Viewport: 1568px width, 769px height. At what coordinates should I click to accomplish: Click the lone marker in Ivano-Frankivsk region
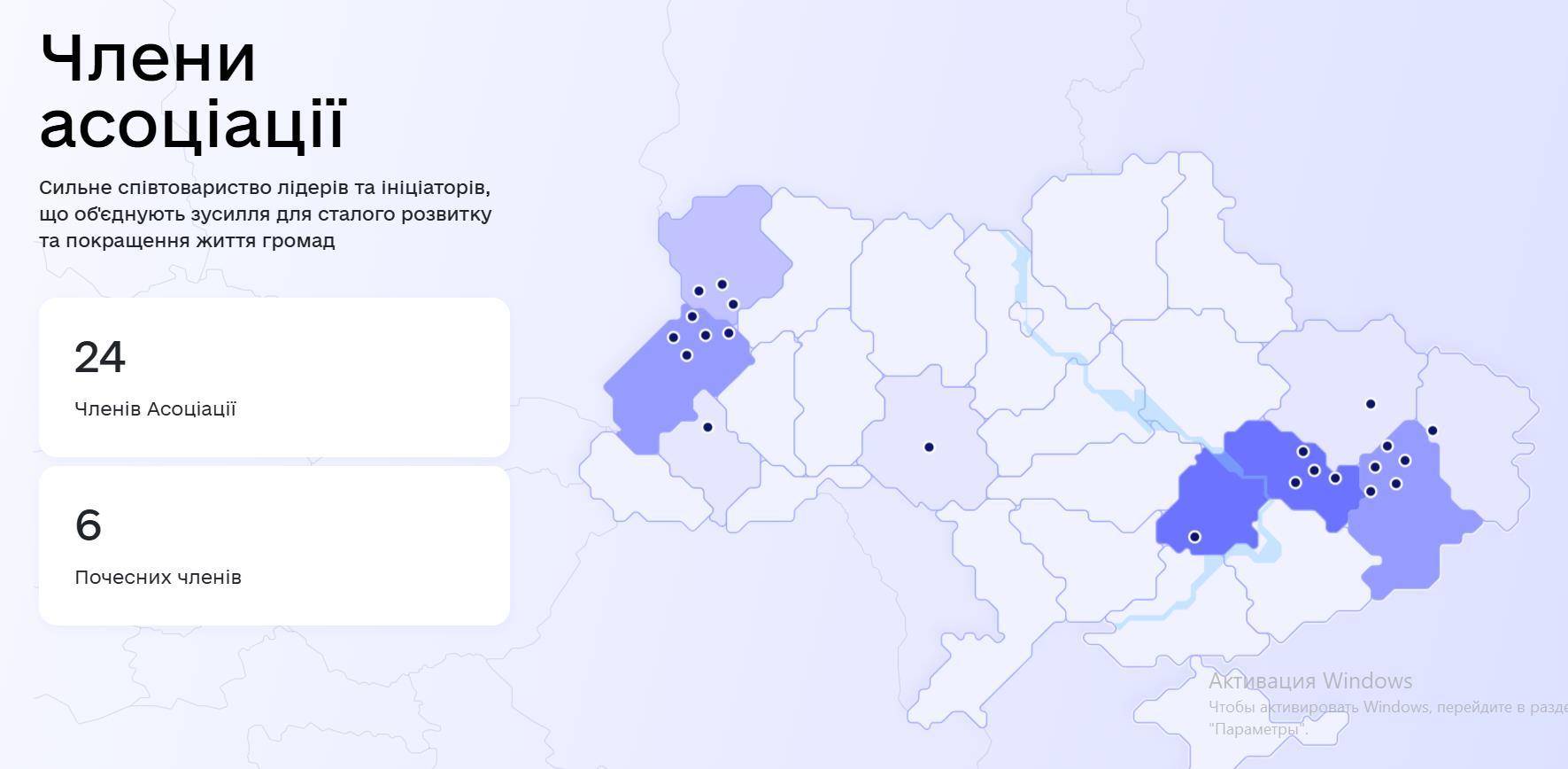707,427
